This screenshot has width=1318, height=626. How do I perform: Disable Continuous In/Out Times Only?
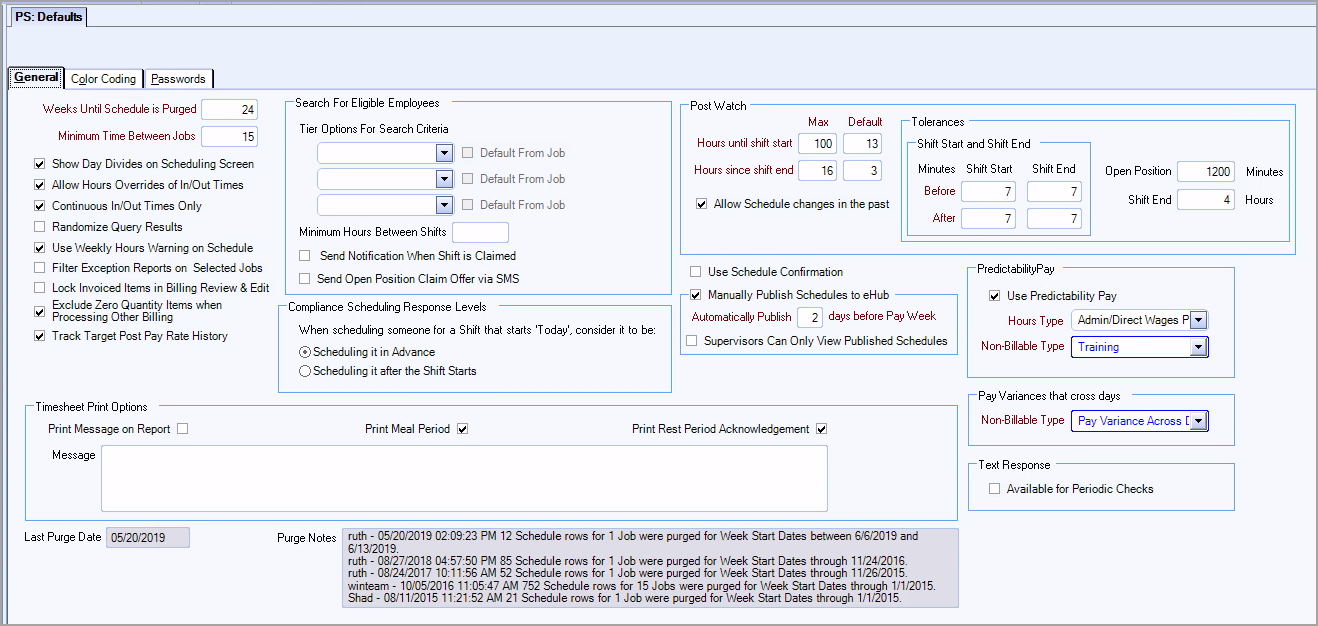(x=39, y=206)
